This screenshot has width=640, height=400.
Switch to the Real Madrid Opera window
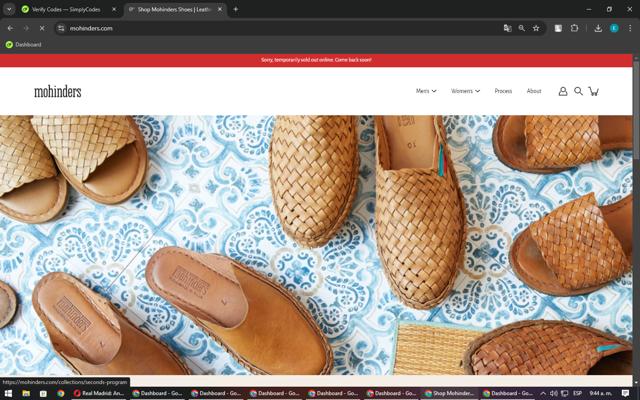99,393
